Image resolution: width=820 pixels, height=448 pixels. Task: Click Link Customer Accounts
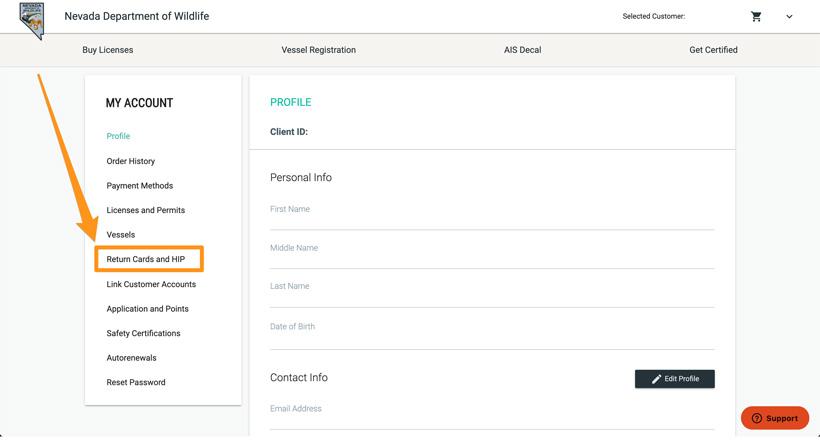tap(151, 284)
